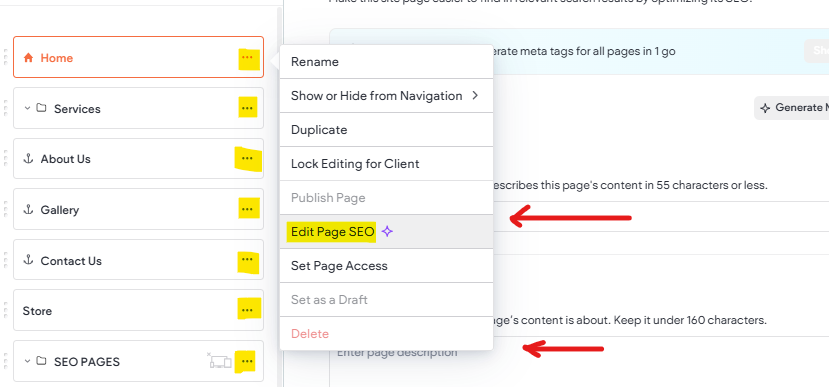The width and height of the screenshot is (829, 387).
Task: Click the '55 characters or less' hint text
Action: point(712,186)
